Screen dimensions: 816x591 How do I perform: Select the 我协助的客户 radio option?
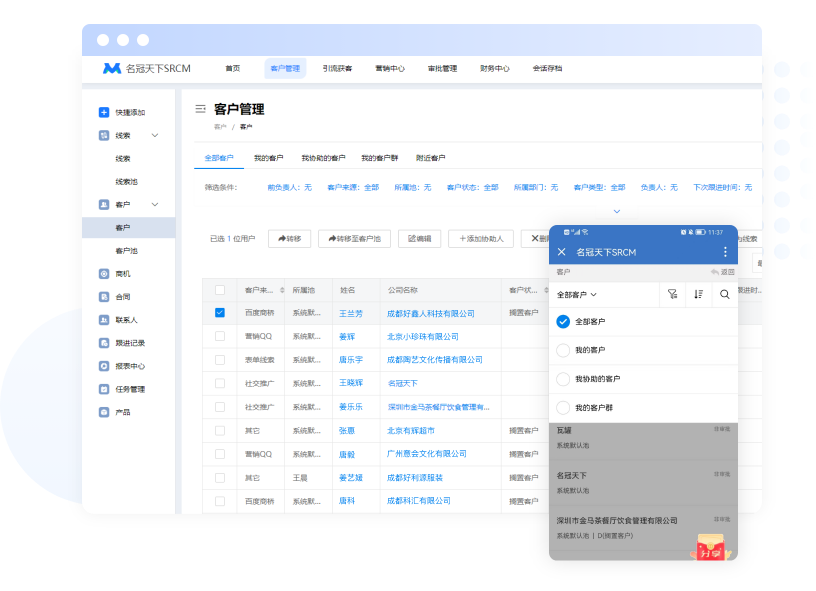563,379
